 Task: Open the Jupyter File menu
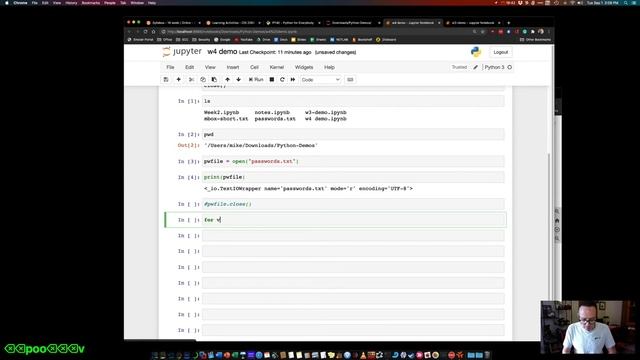170,67
